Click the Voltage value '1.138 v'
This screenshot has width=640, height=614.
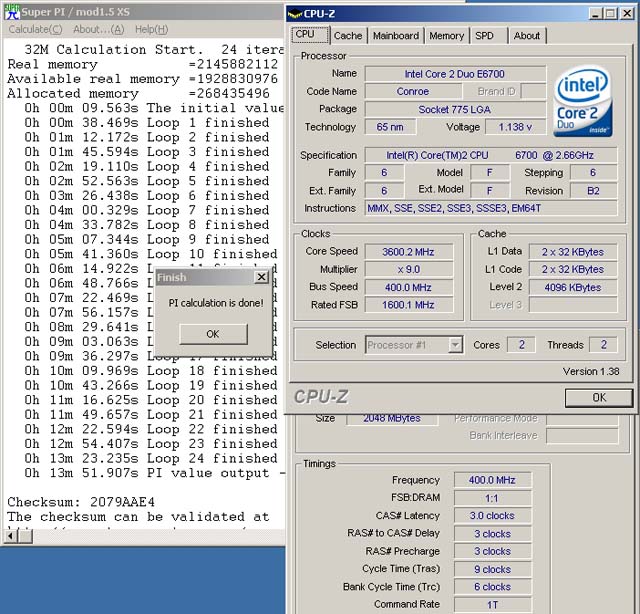515,127
